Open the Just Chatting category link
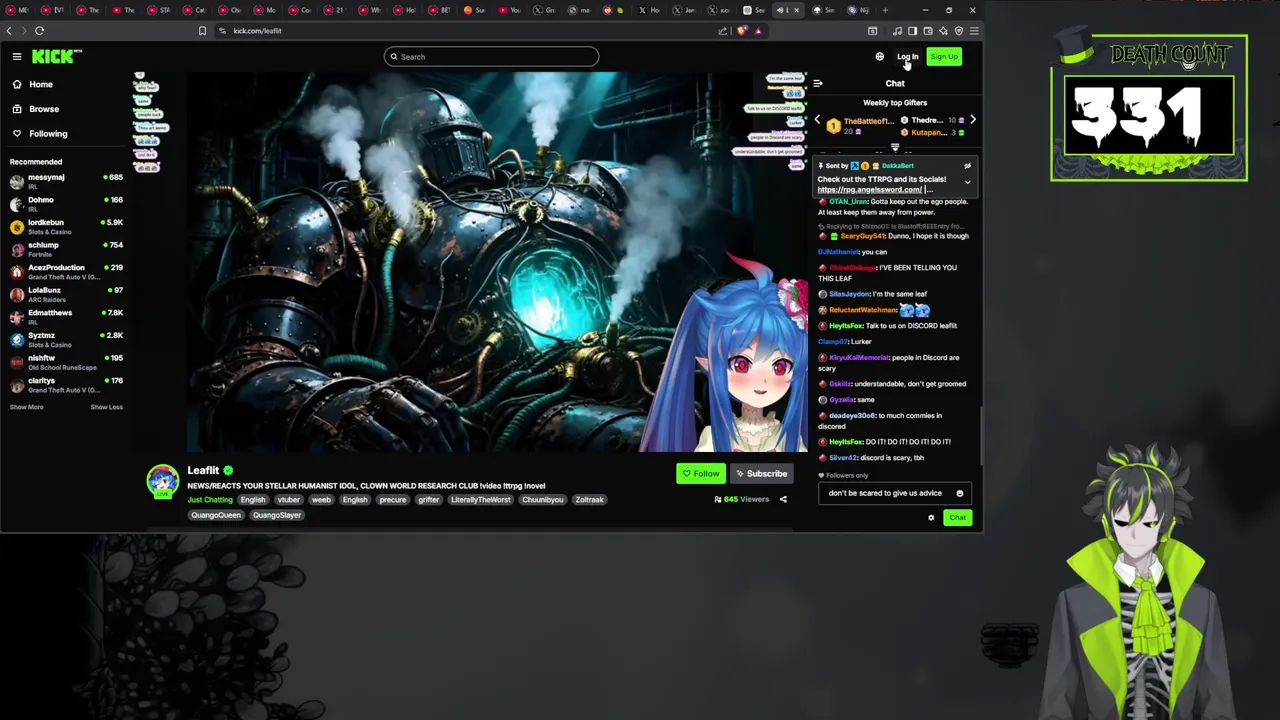This screenshot has width=1280, height=720. pos(210,500)
